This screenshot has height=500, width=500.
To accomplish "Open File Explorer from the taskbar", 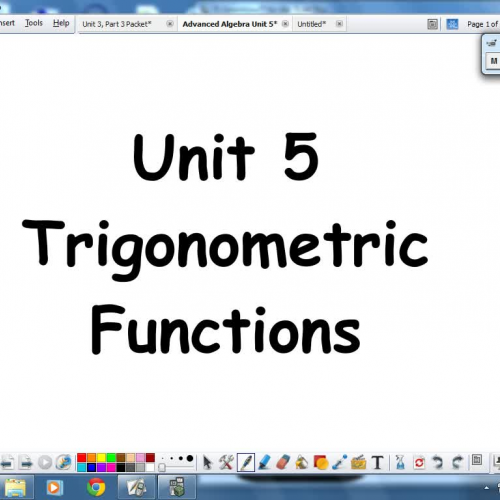I will click(x=15, y=487).
